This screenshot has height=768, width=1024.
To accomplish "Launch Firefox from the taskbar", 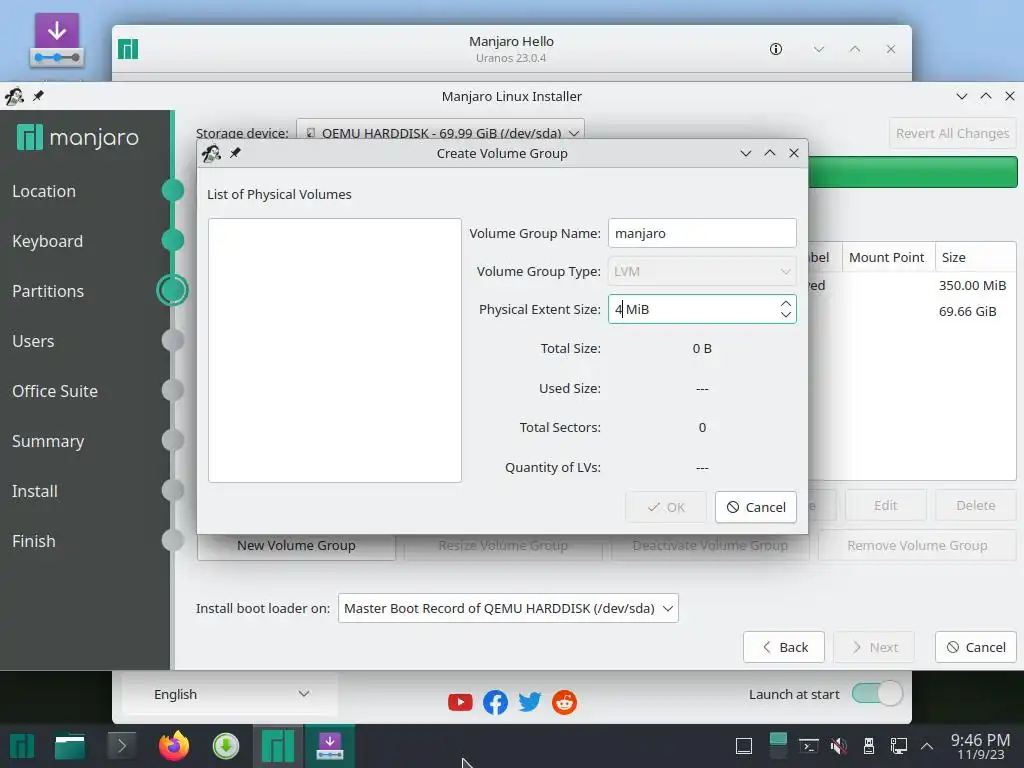I will point(174,746).
